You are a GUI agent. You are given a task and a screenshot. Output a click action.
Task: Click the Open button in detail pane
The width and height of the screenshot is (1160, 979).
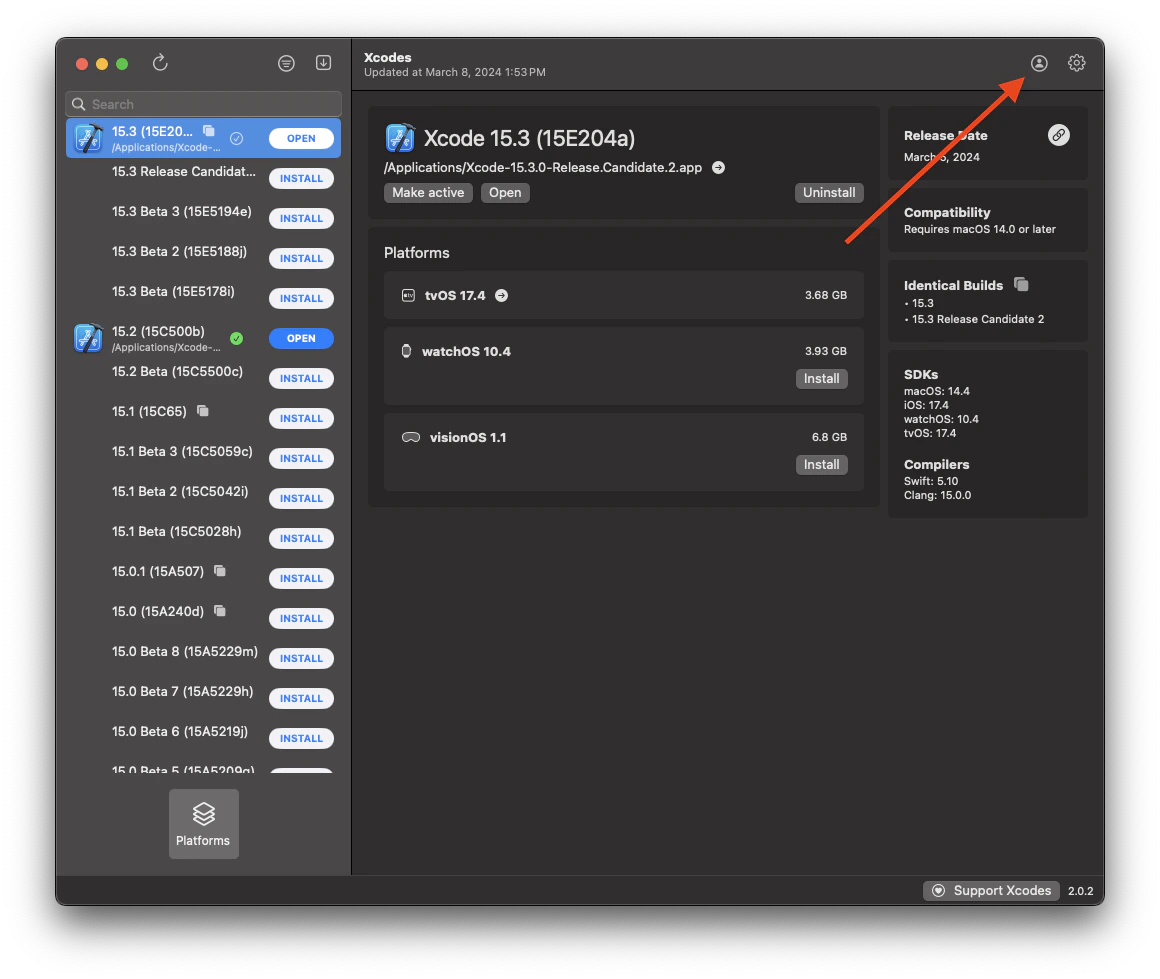(x=505, y=192)
